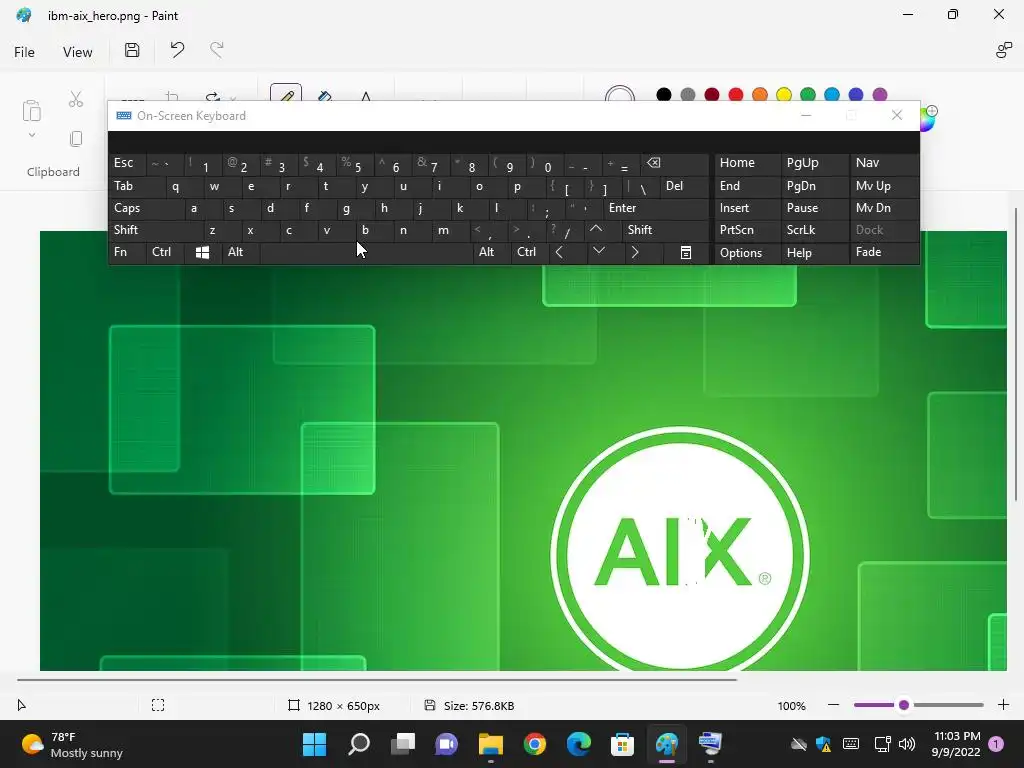Toggle the left Ctrl key
The height and width of the screenshot is (768, 1024).
tap(165, 252)
